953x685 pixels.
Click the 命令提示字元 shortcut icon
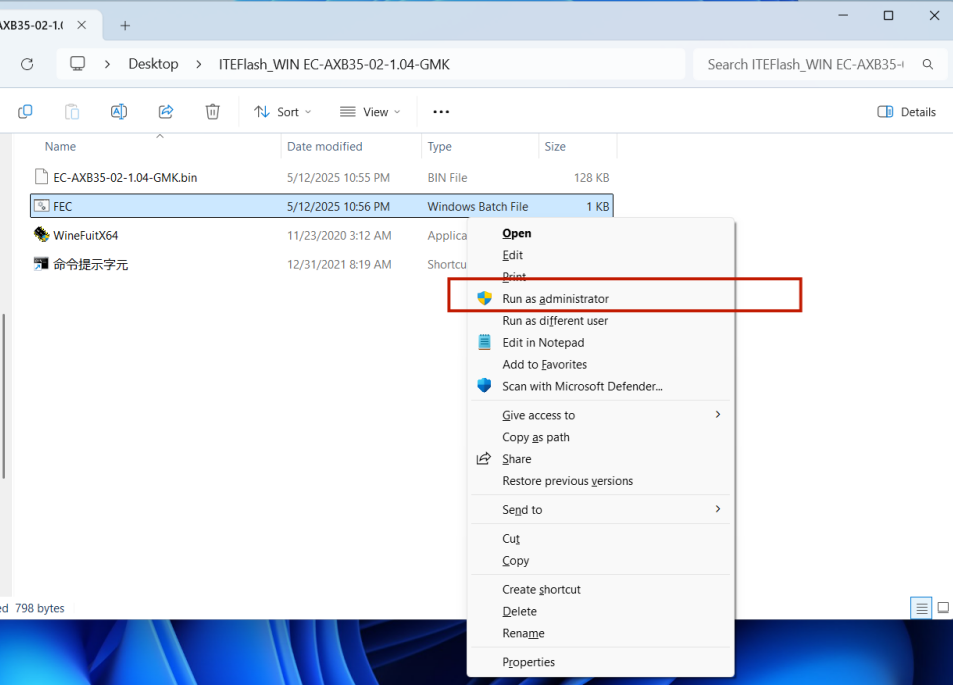click(x=41, y=264)
